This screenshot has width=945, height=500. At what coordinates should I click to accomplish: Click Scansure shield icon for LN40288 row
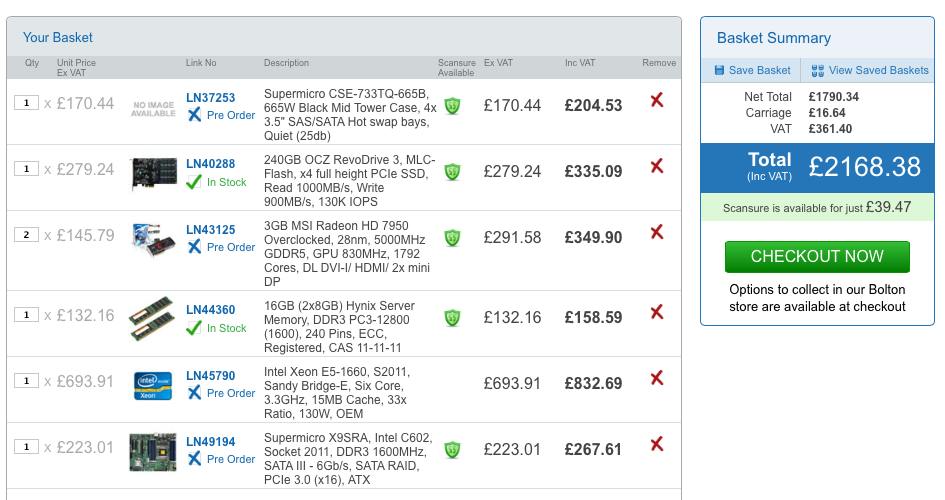tap(453, 172)
